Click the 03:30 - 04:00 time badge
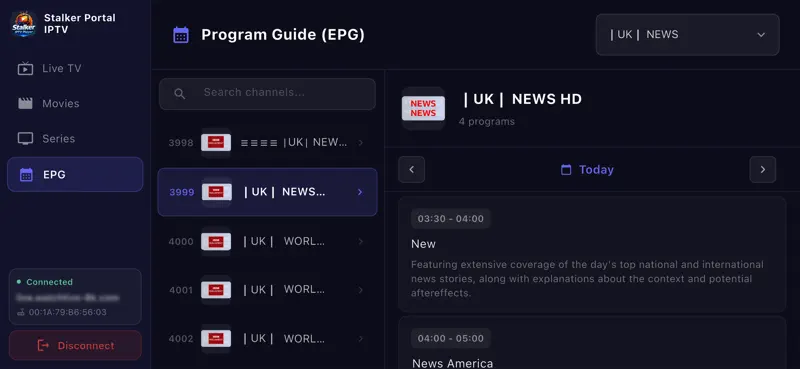800x369 pixels. [x=451, y=219]
